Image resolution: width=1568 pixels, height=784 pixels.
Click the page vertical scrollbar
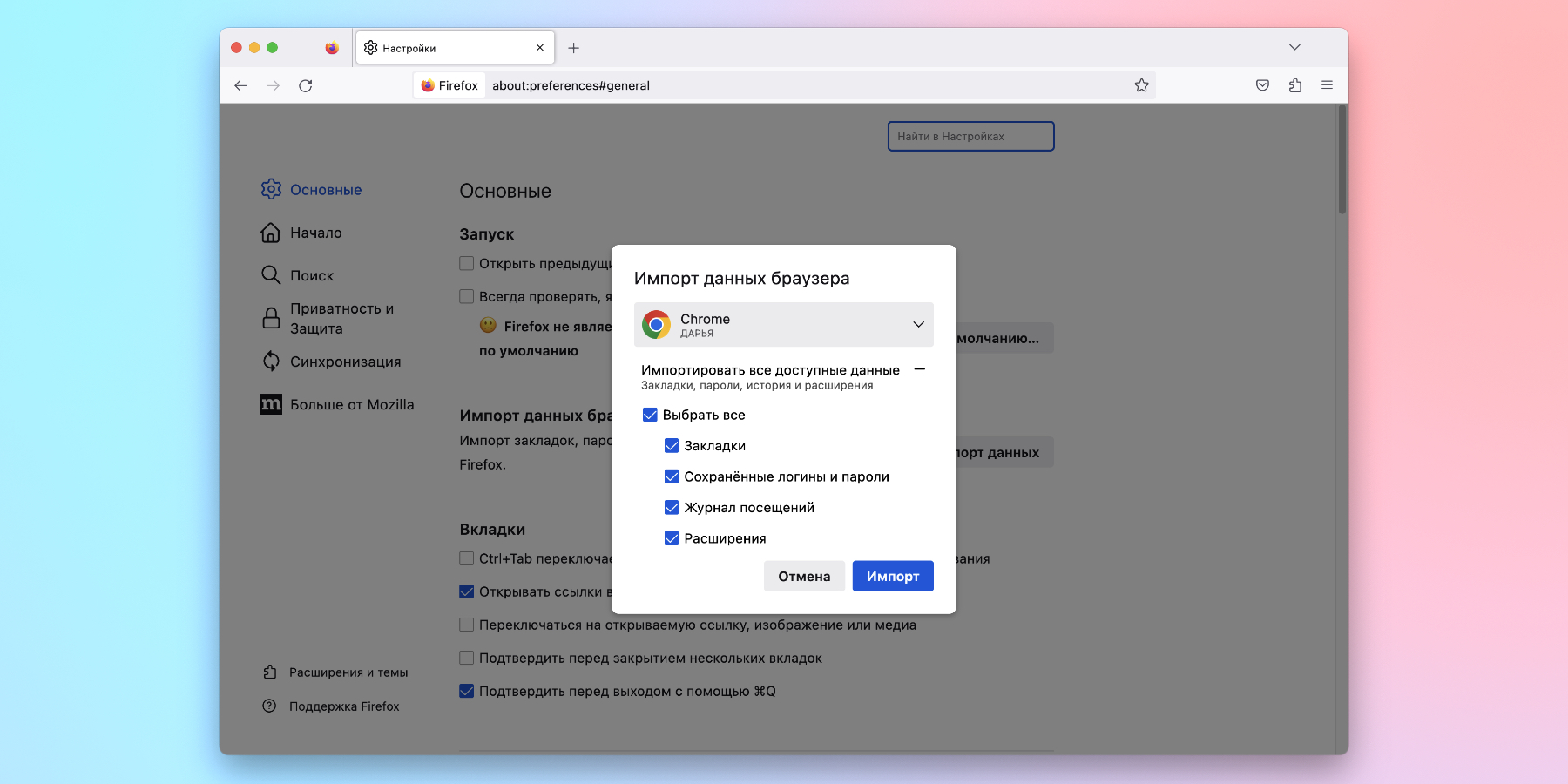(x=1342, y=159)
